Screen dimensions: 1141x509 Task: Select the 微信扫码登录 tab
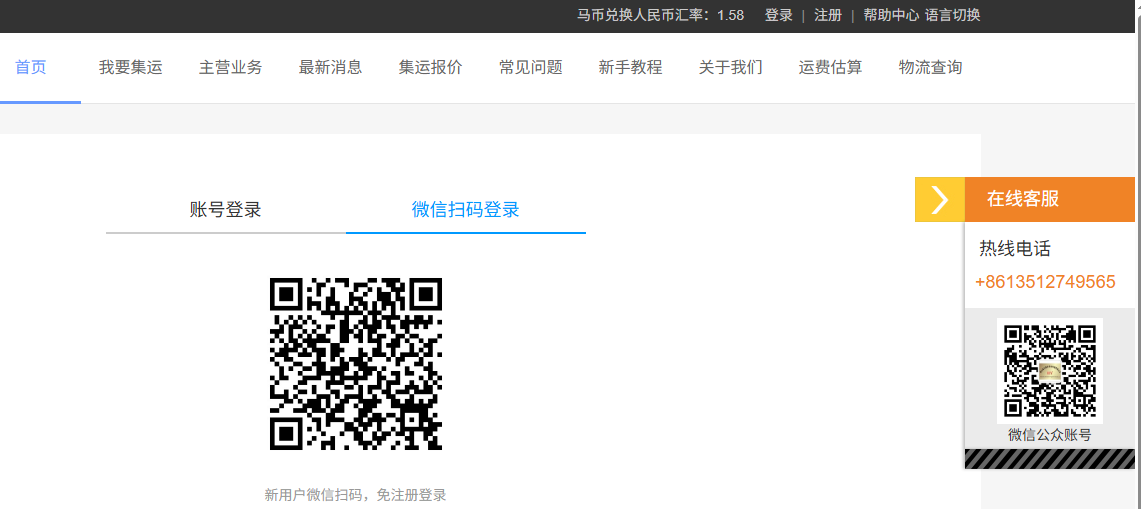pyautogui.click(x=466, y=210)
